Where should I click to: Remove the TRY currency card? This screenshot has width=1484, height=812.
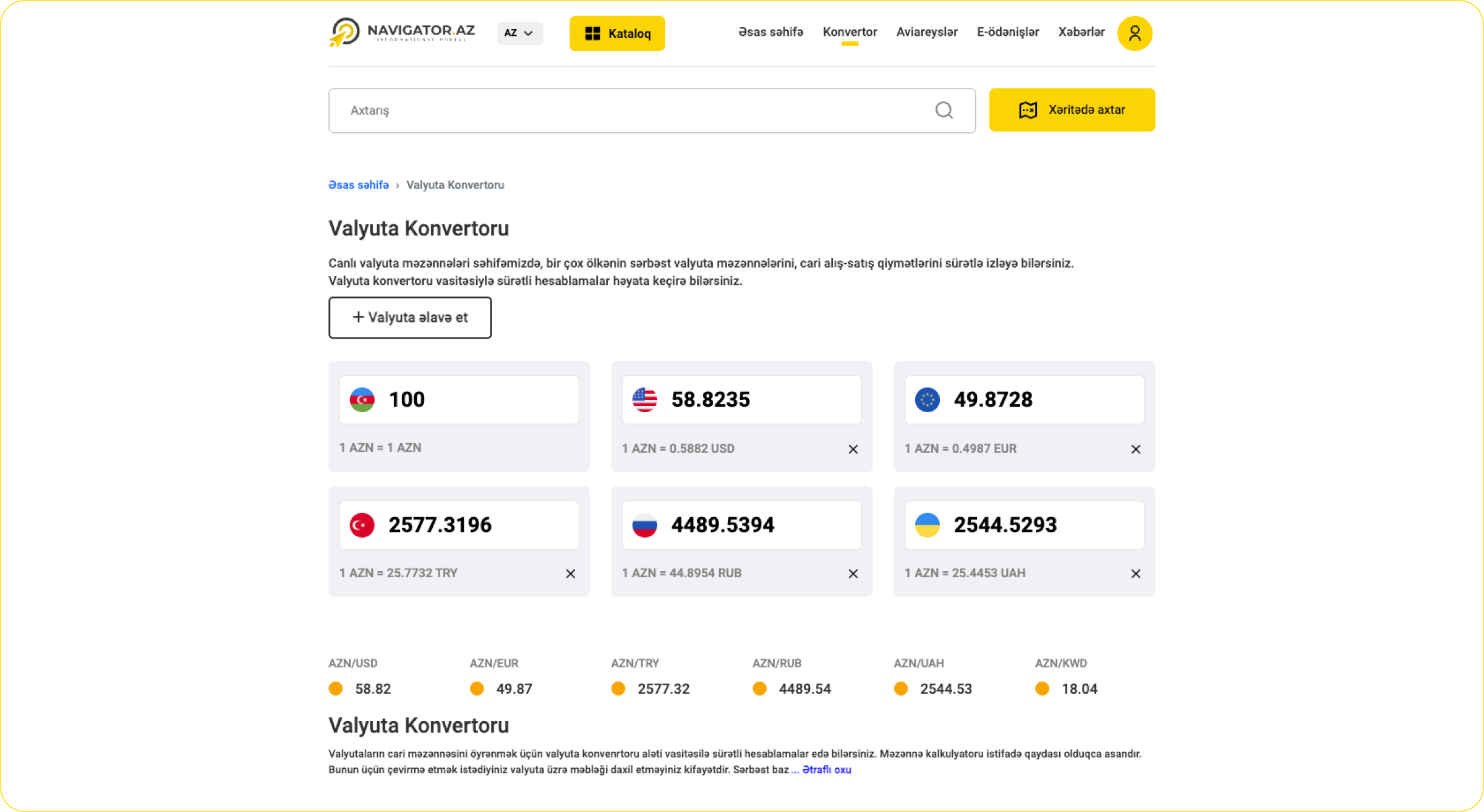click(570, 574)
